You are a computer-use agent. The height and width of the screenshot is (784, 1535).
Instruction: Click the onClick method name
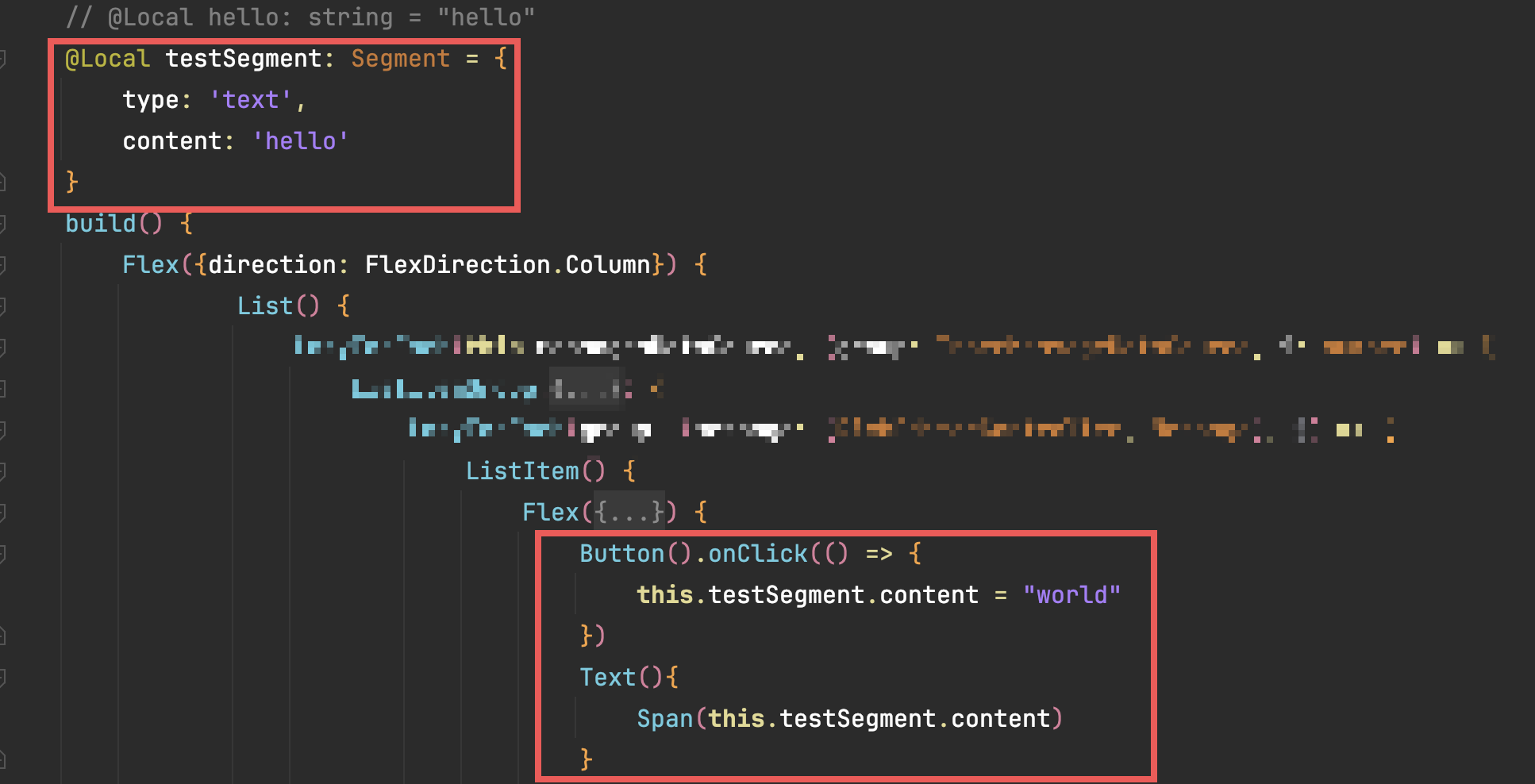coord(757,554)
